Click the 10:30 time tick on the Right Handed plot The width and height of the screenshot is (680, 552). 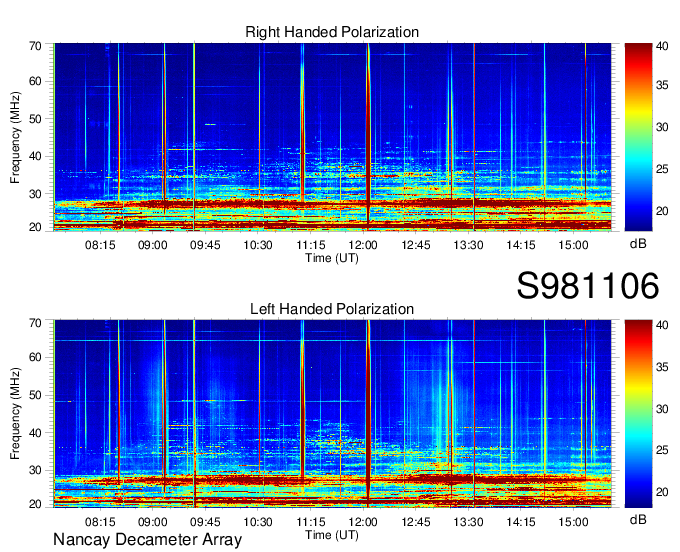(x=258, y=245)
